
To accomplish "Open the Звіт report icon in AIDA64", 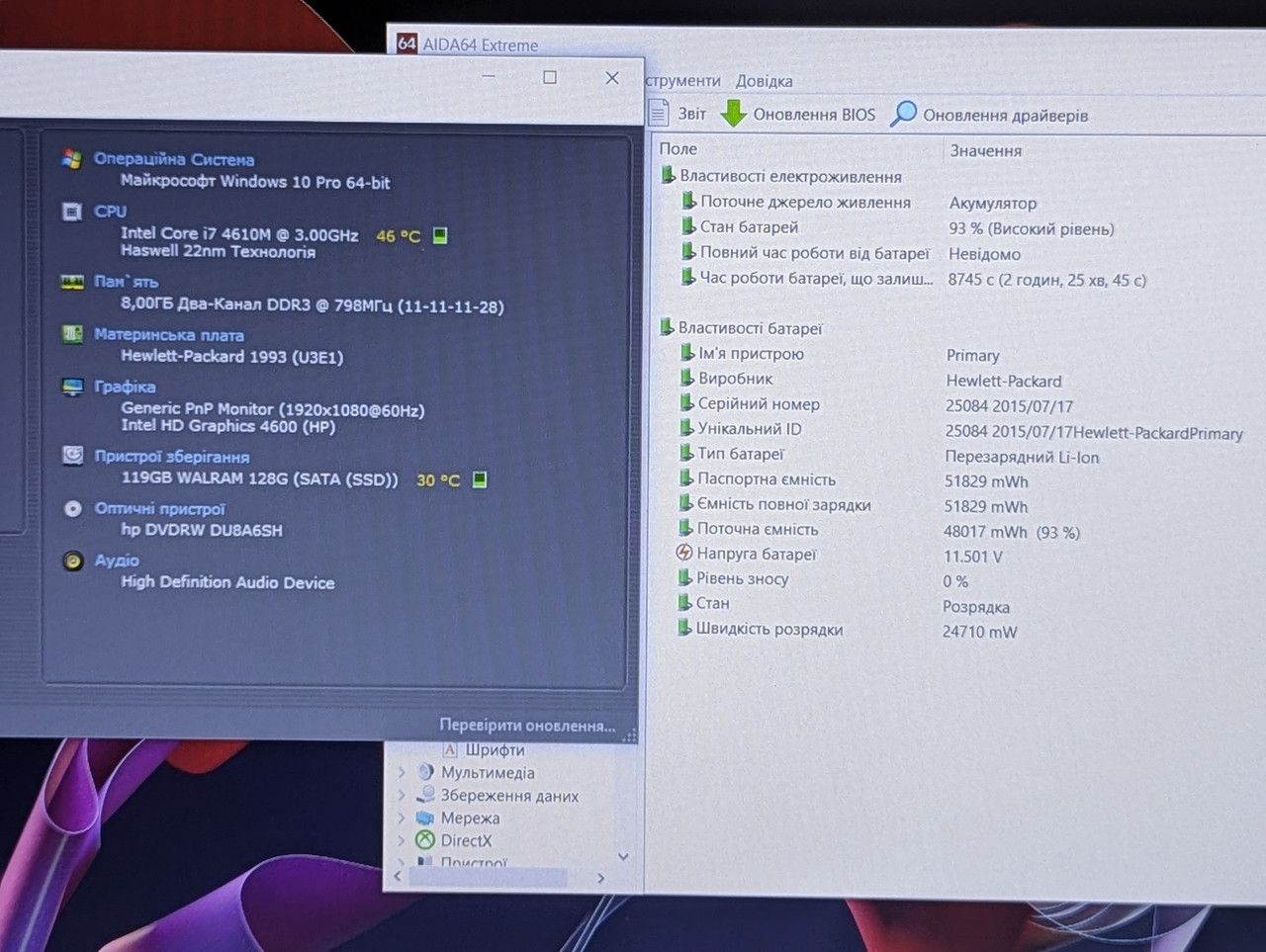I will pyautogui.click(x=659, y=113).
